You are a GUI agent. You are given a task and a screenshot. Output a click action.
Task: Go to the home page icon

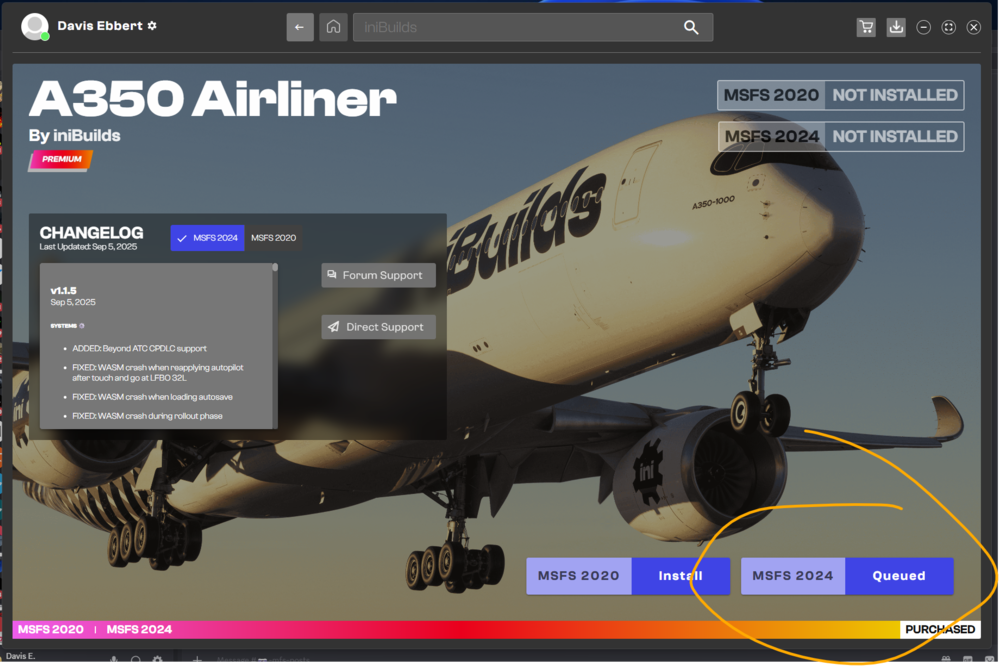pos(333,27)
